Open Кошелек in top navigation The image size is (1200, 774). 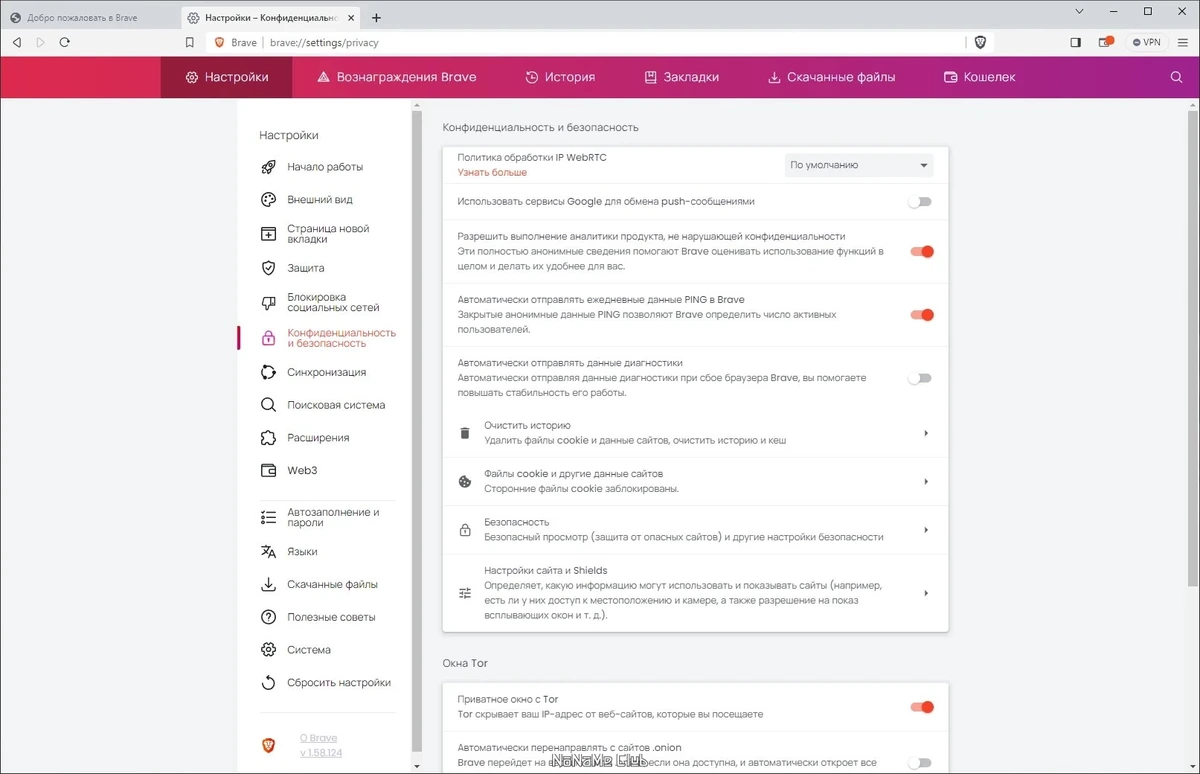point(979,77)
